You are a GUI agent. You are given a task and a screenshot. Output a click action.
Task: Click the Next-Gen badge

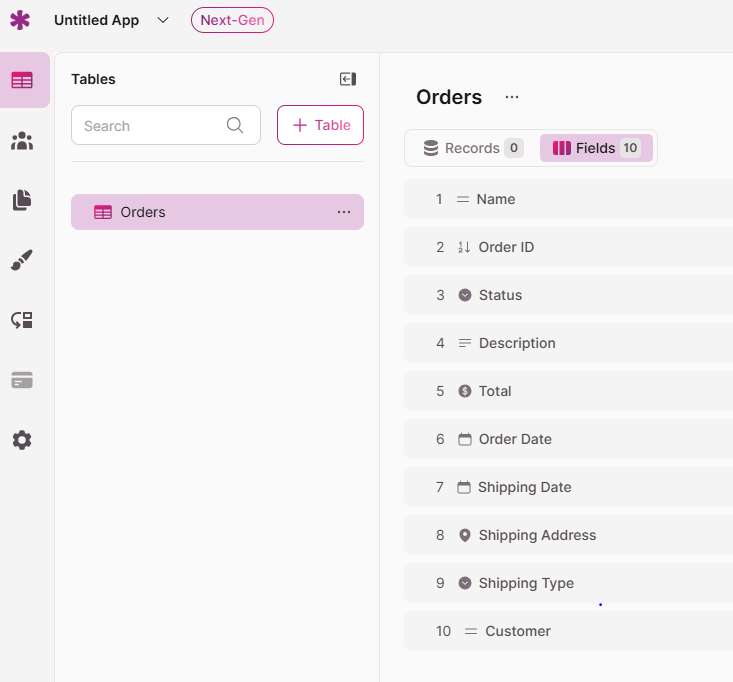232,20
